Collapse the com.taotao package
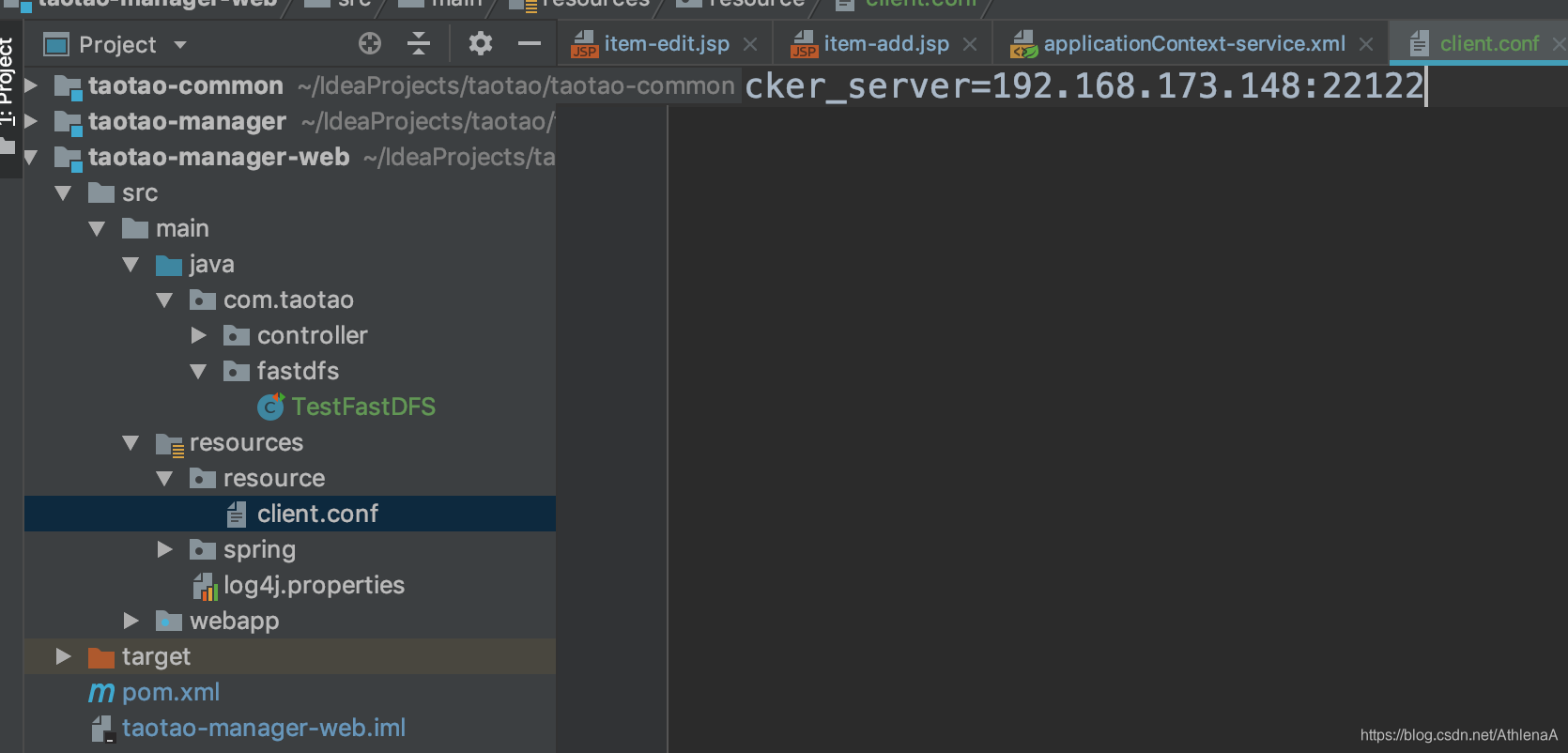The width and height of the screenshot is (1568, 753). (164, 300)
